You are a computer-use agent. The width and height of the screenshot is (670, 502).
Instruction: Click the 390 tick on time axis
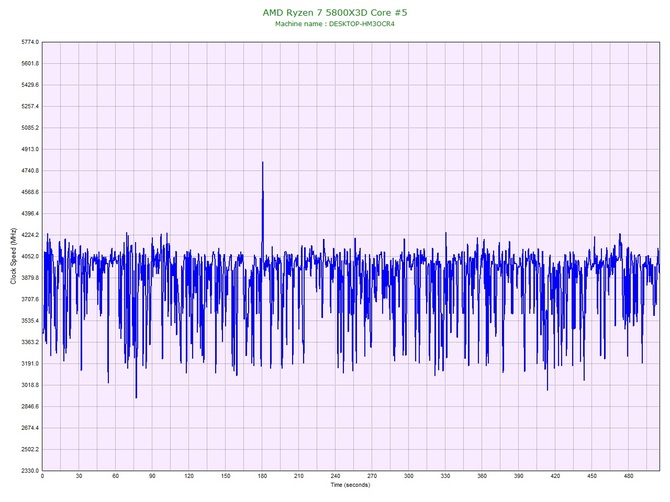(x=519, y=476)
